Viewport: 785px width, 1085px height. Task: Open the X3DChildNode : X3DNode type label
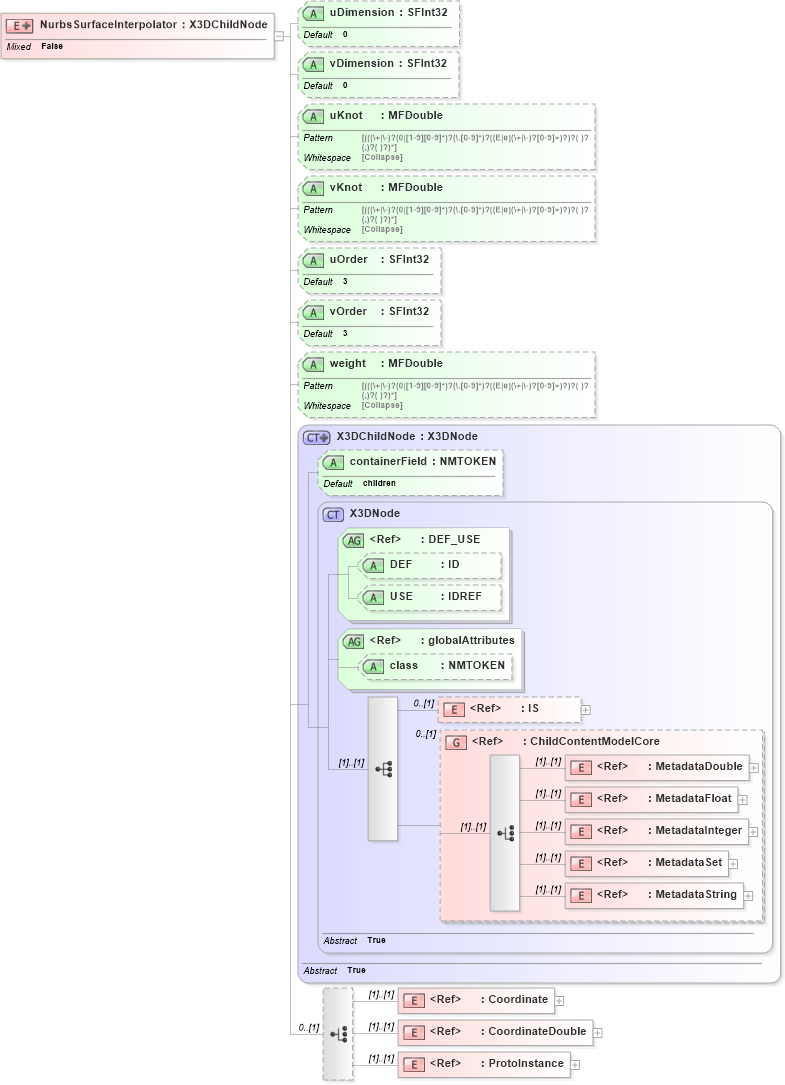coord(407,437)
